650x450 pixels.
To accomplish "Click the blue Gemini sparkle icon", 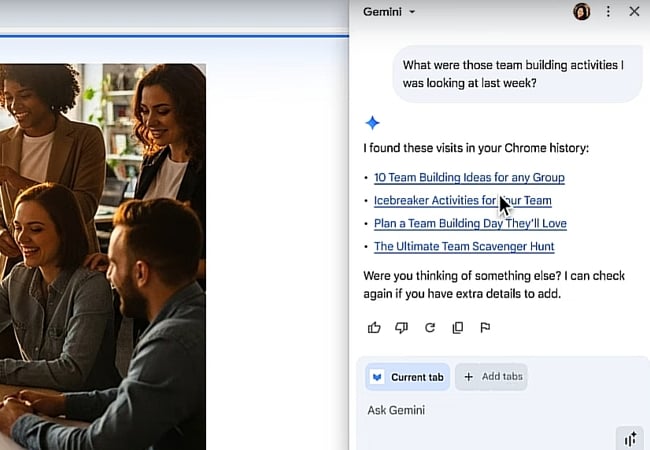I will click(372, 123).
